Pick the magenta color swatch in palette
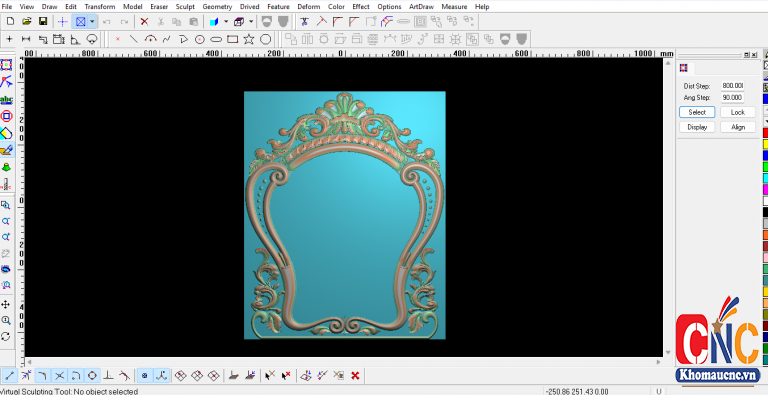 pos(765,190)
